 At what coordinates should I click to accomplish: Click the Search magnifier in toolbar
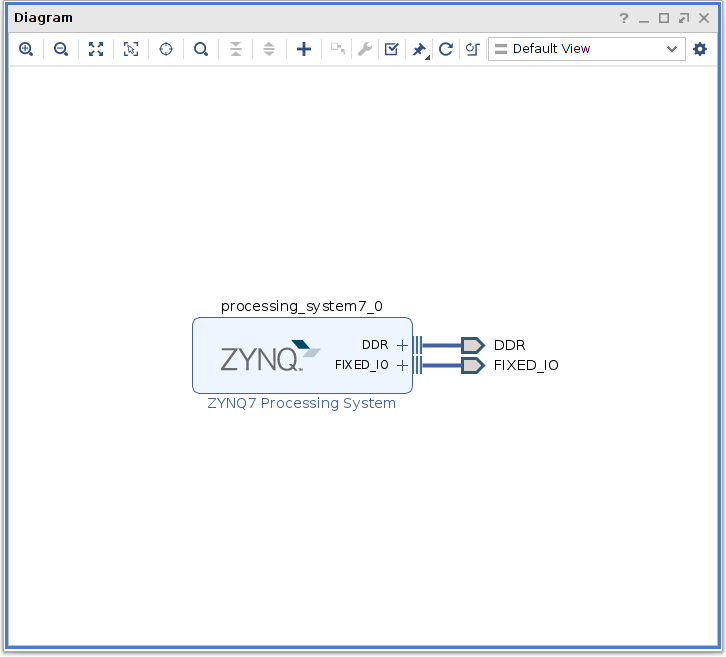click(x=201, y=49)
